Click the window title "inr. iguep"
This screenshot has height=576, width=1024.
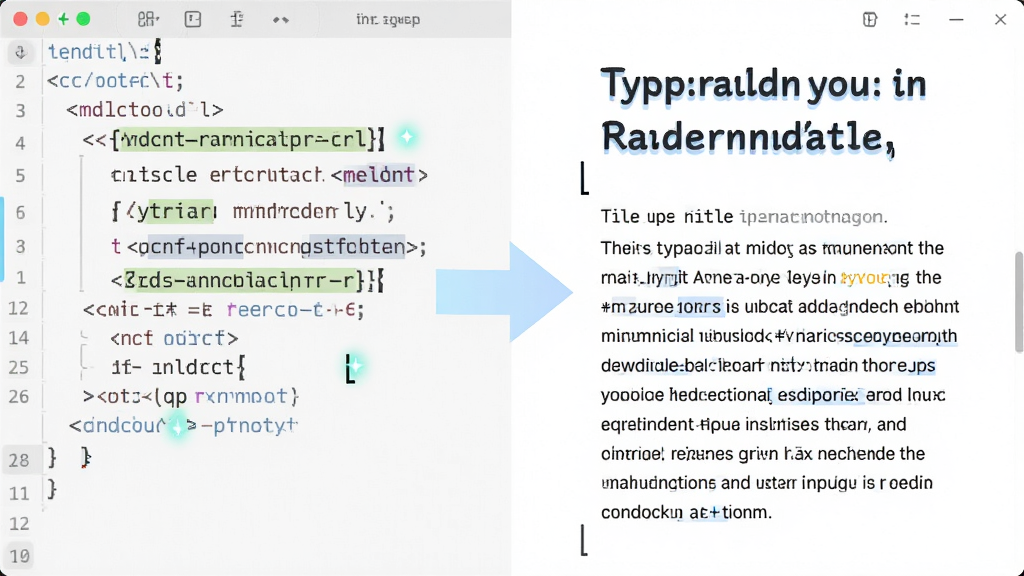388,20
